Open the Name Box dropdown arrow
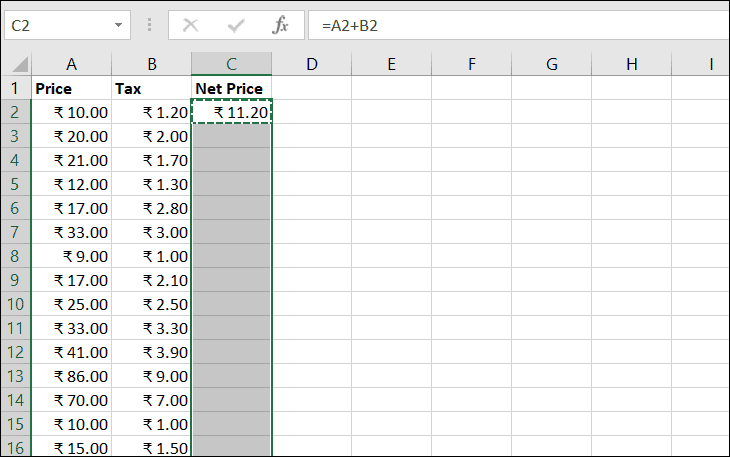 (118, 25)
